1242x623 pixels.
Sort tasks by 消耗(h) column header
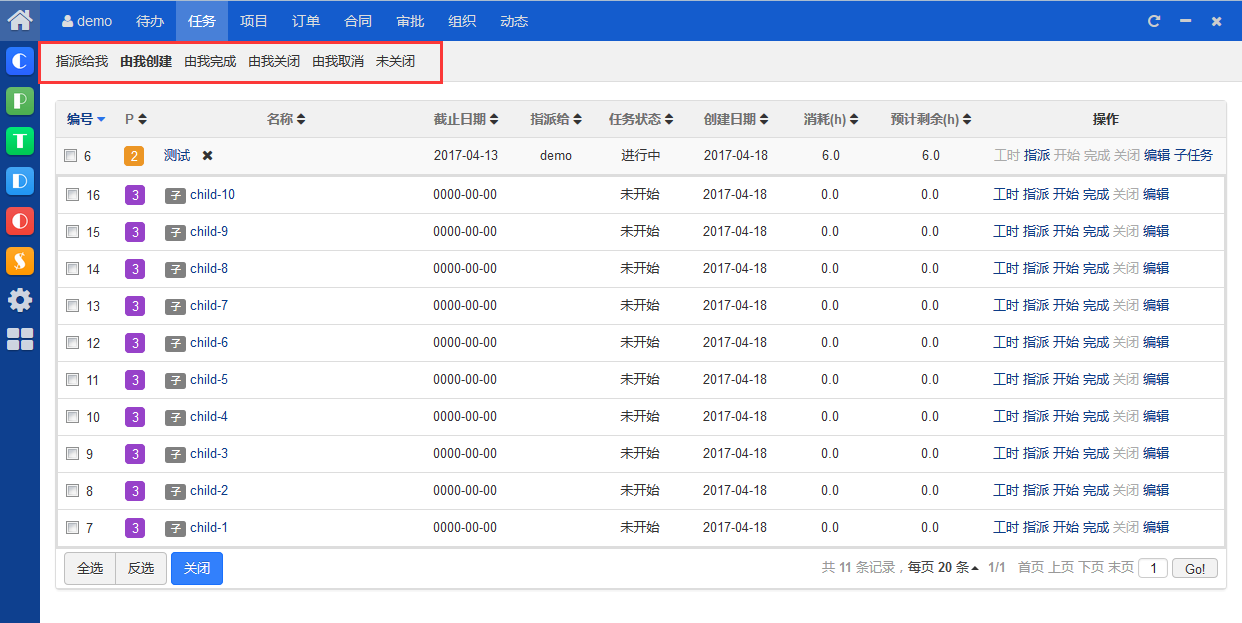pyautogui.click(x=831, y=120)
